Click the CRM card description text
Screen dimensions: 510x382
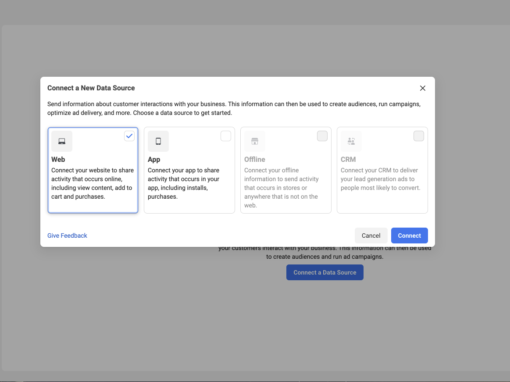click(380, 179)
